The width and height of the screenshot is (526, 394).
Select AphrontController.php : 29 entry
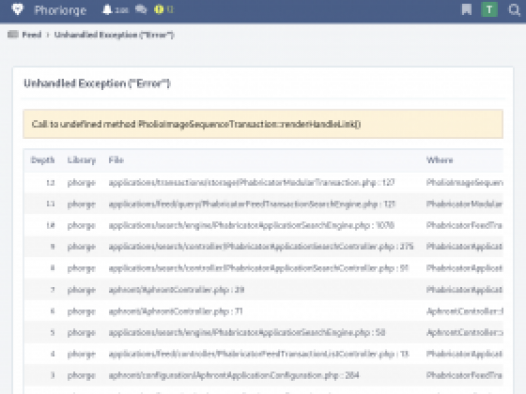pos(176,290)
